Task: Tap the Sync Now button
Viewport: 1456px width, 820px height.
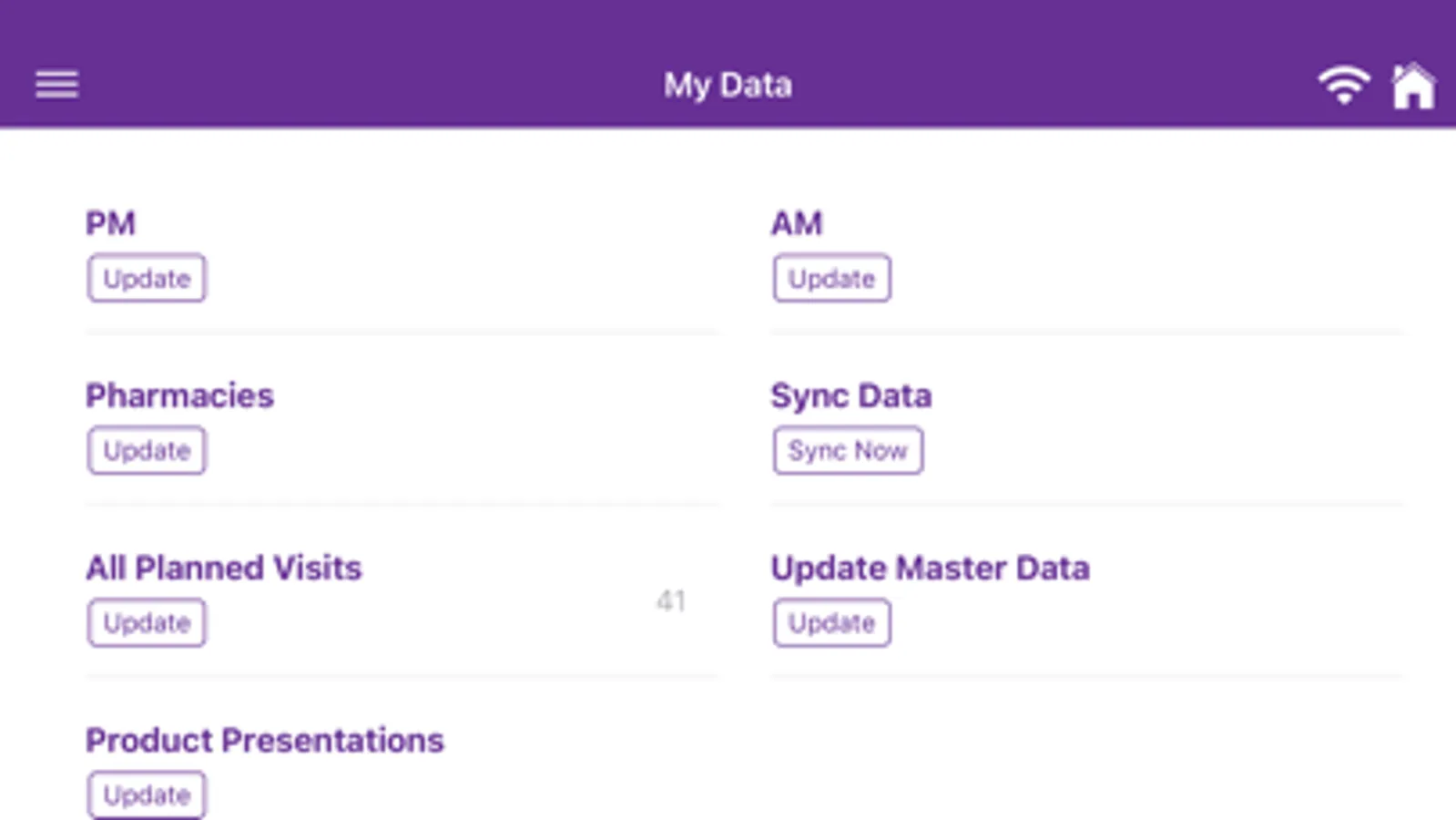Action: click(x=847, y=451)
